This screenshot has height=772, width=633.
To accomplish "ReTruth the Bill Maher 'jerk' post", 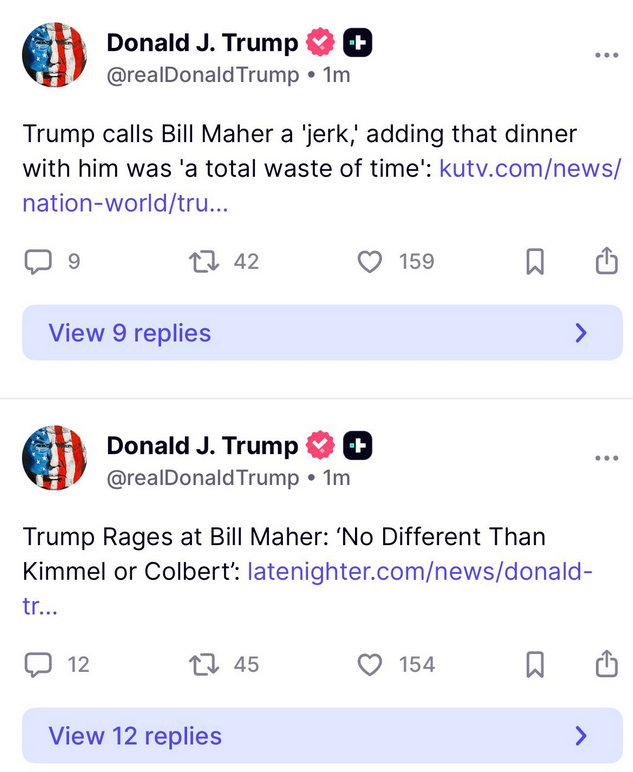I will tap(203, 262).
